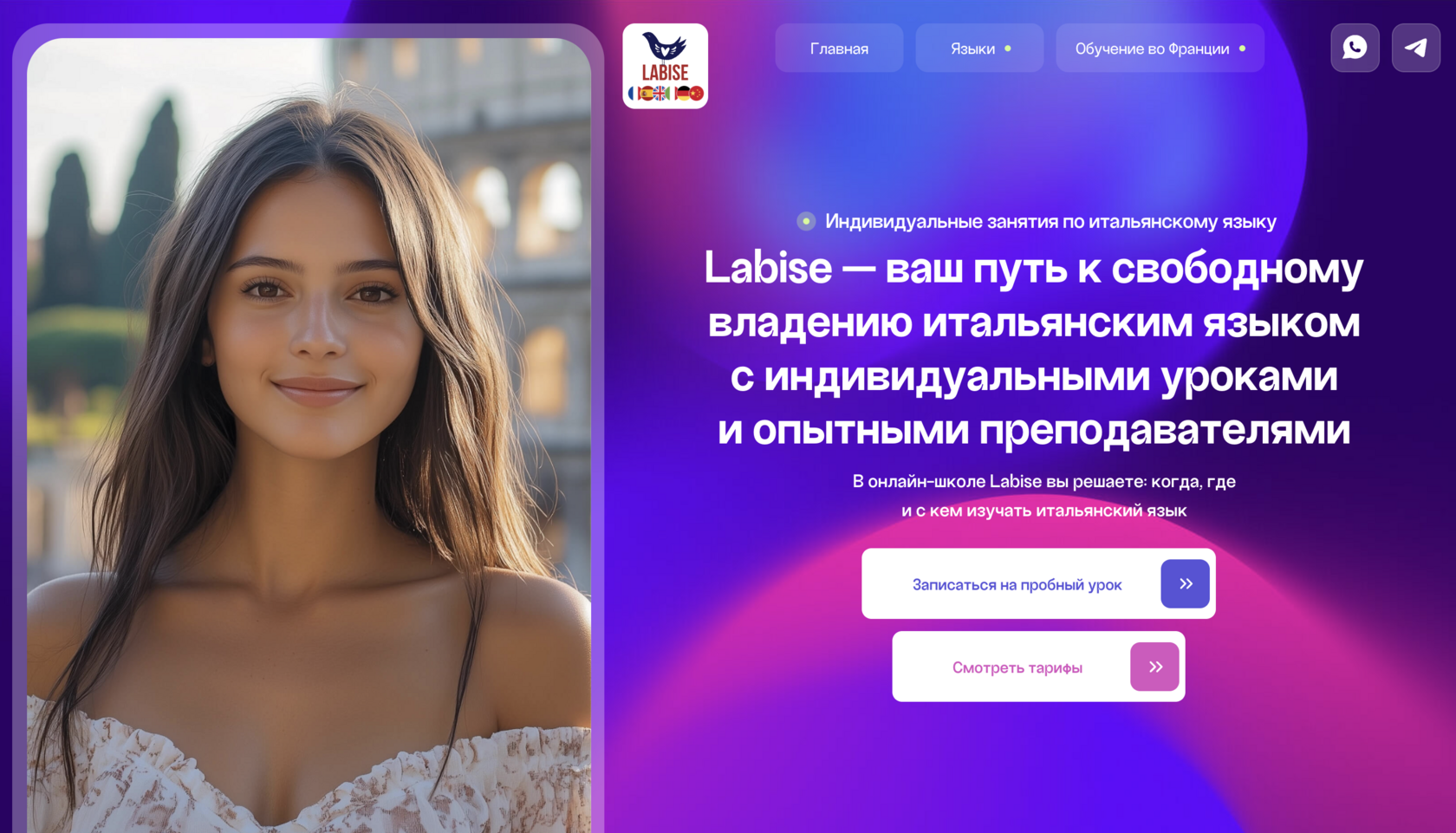
Task: Click the flag icons under the Labise logo
Action: [x=665, y=93]
